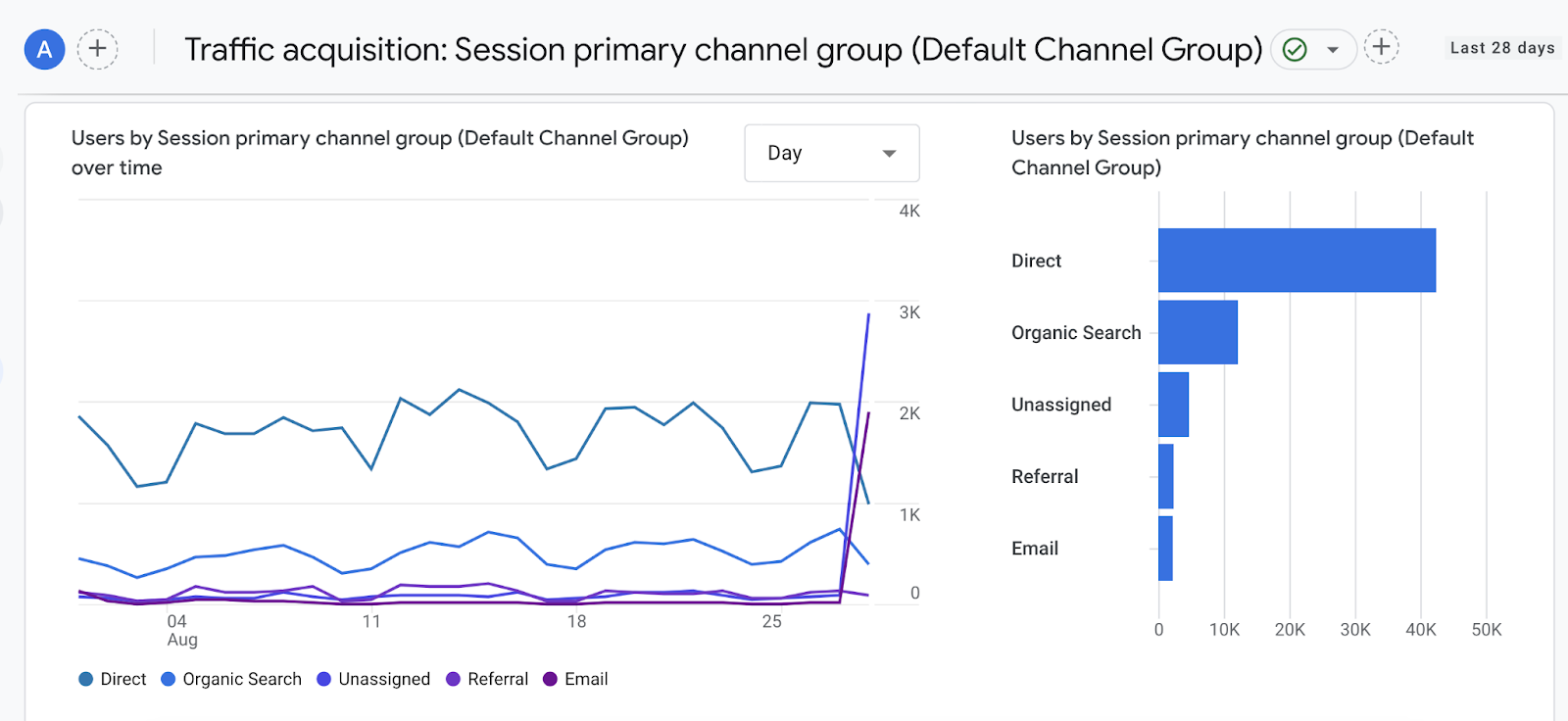Click the Referral bar in the bar chart
Screen dimensions: 1568x721
coord(1165,476)
